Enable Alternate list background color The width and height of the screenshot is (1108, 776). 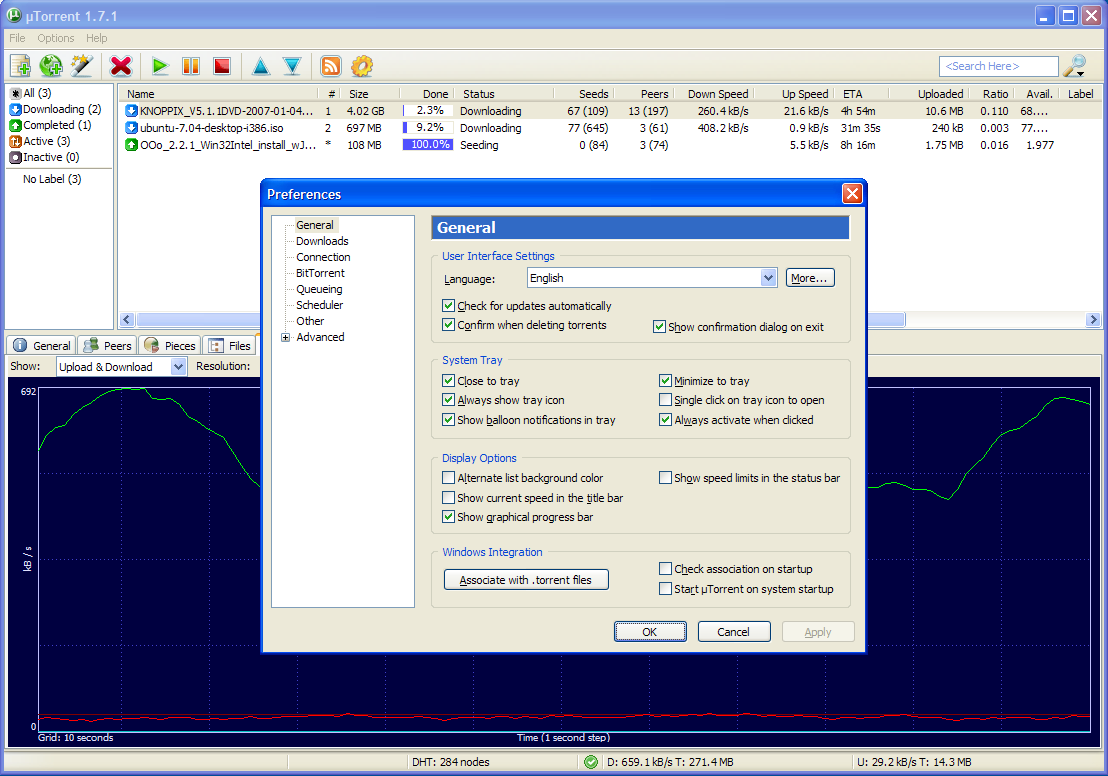(x=448, y=478)
